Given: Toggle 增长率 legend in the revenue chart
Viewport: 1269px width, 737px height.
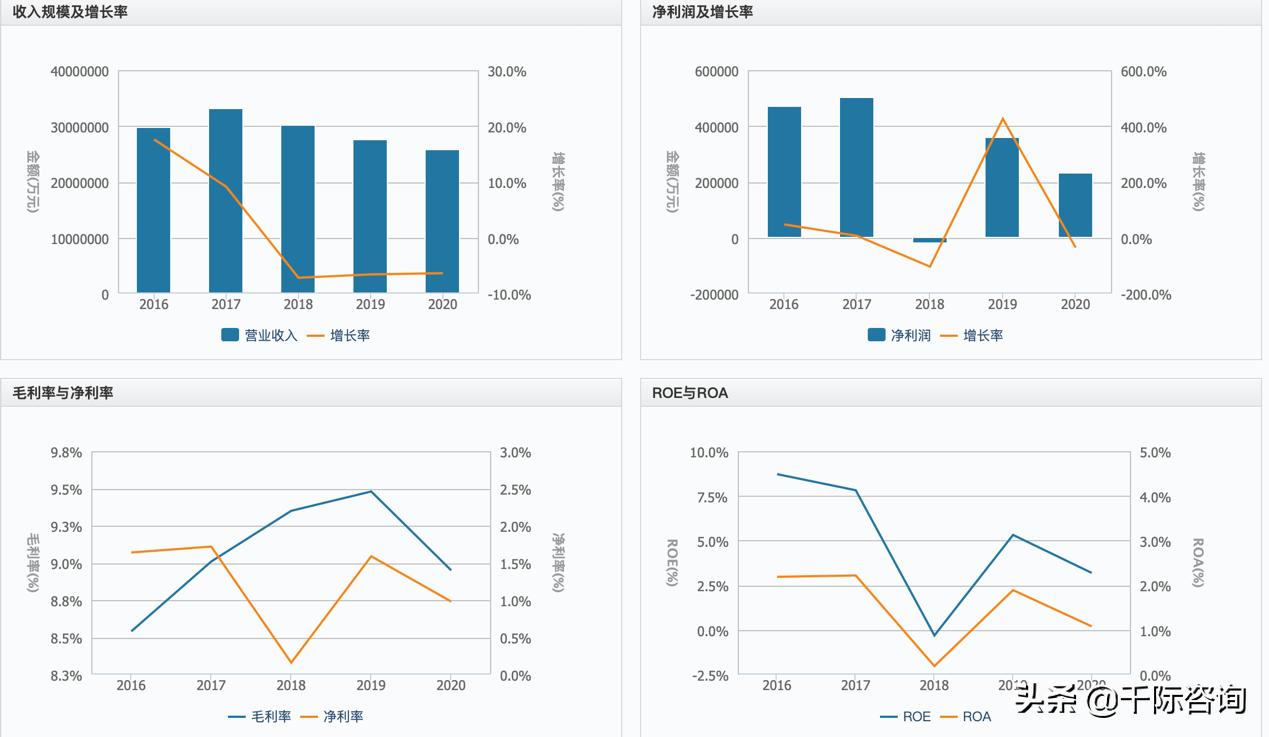Looking at the screenshot, I should tap(338, 335).
